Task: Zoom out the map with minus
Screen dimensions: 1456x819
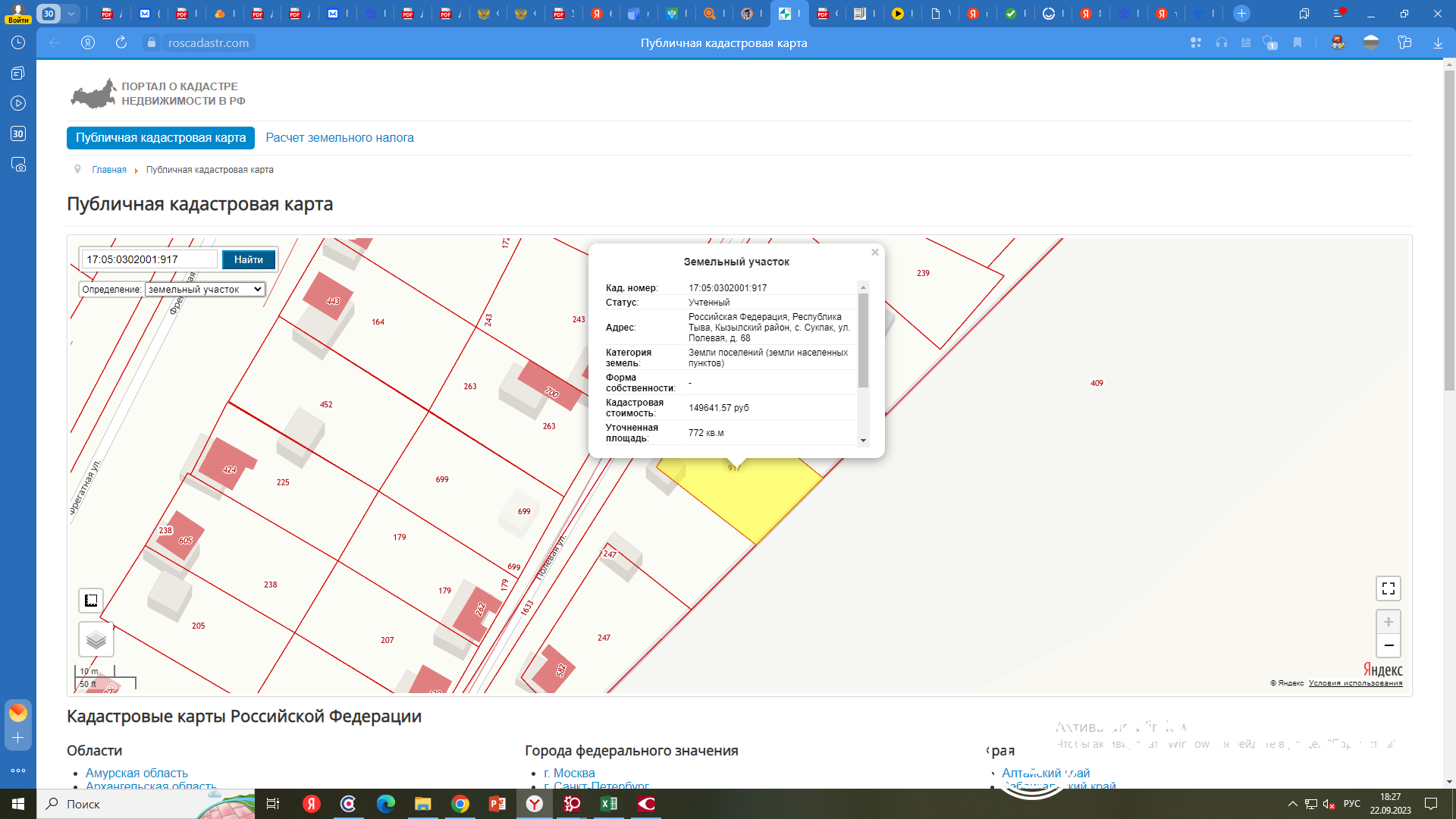Action: coord(1388,645)
